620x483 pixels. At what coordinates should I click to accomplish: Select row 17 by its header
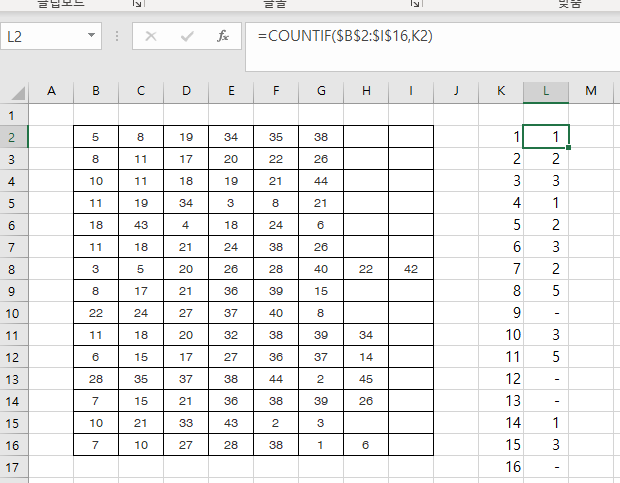coord(14,467)
